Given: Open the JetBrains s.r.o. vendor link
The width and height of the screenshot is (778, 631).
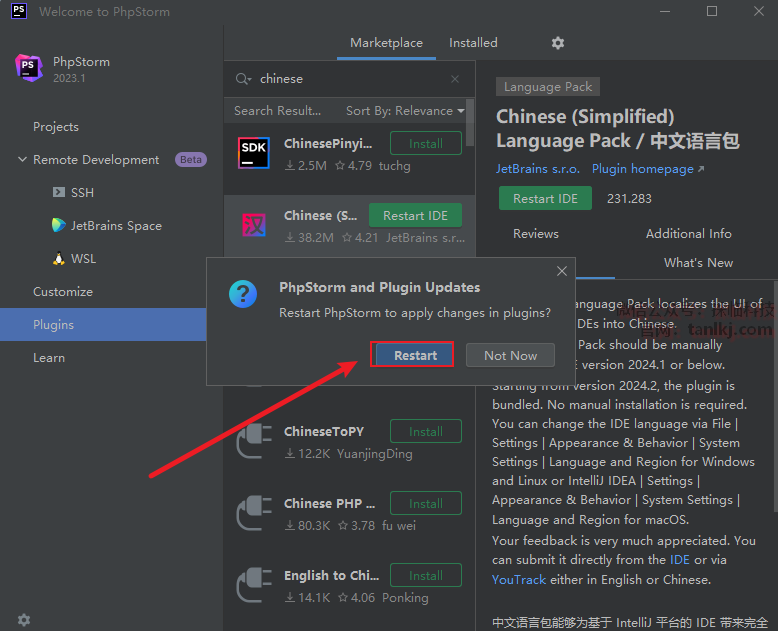Looking at the screenshot, I should pos(537,169).
